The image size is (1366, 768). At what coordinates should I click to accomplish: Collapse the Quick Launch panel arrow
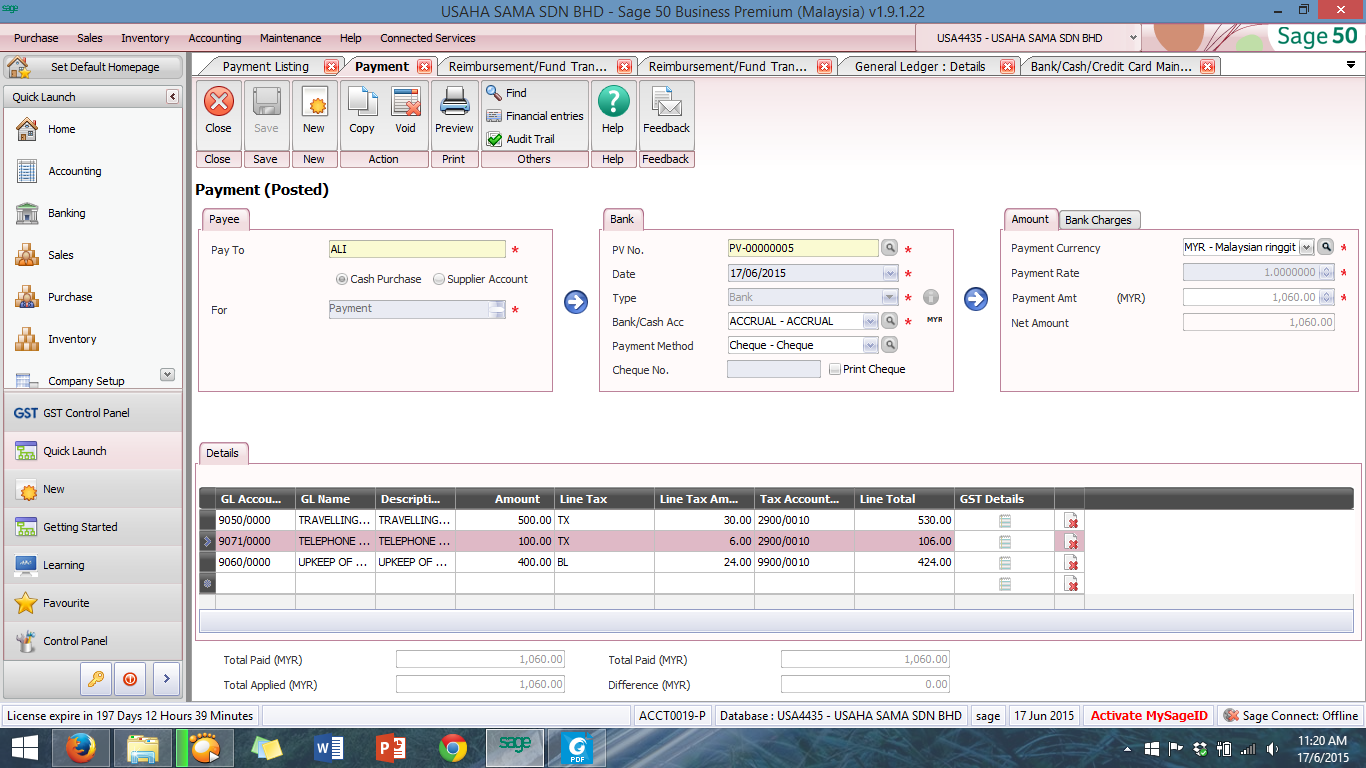click(172, 97)
